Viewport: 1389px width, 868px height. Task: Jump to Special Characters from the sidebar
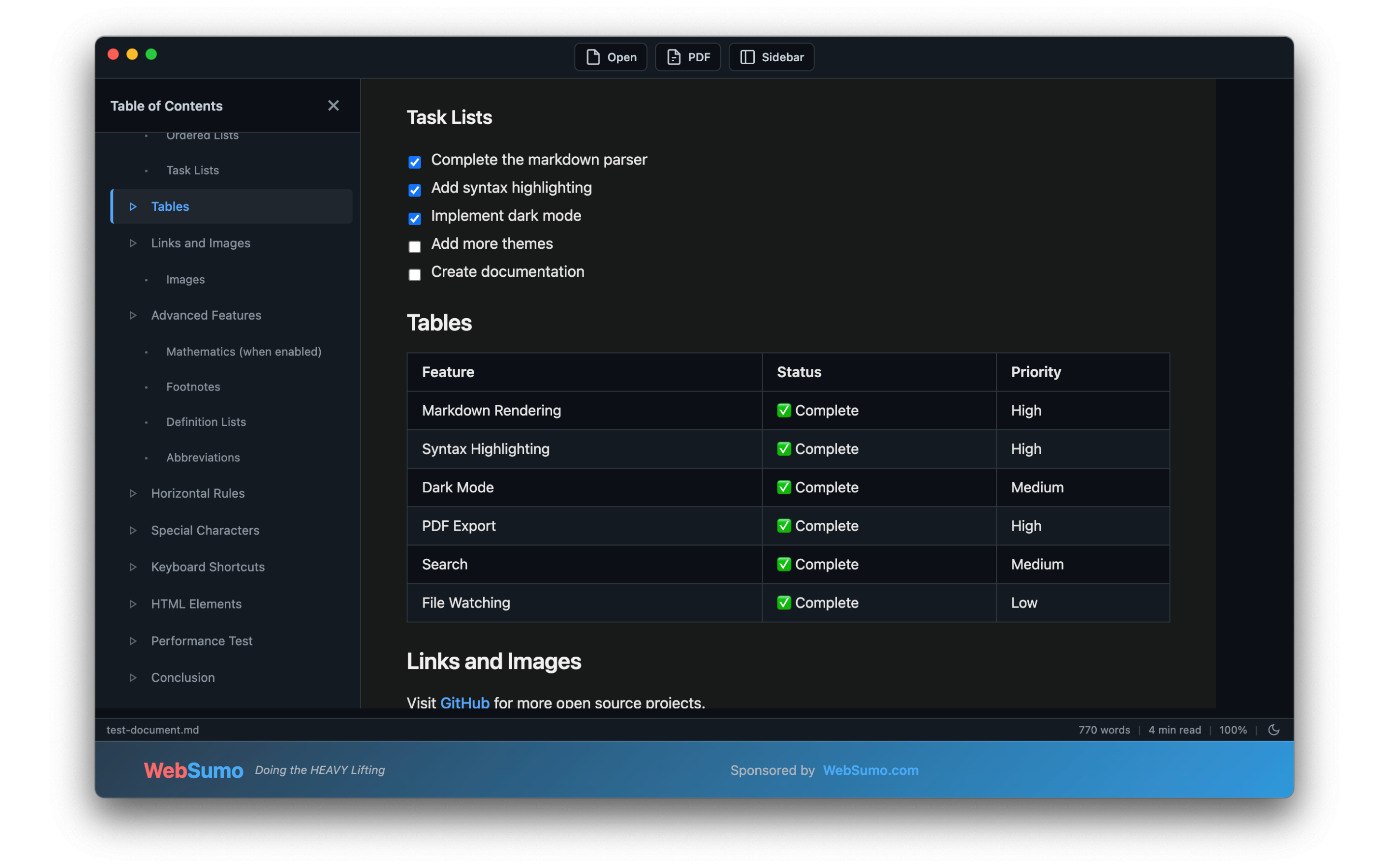pyautogui.click(x=205, y=530)
